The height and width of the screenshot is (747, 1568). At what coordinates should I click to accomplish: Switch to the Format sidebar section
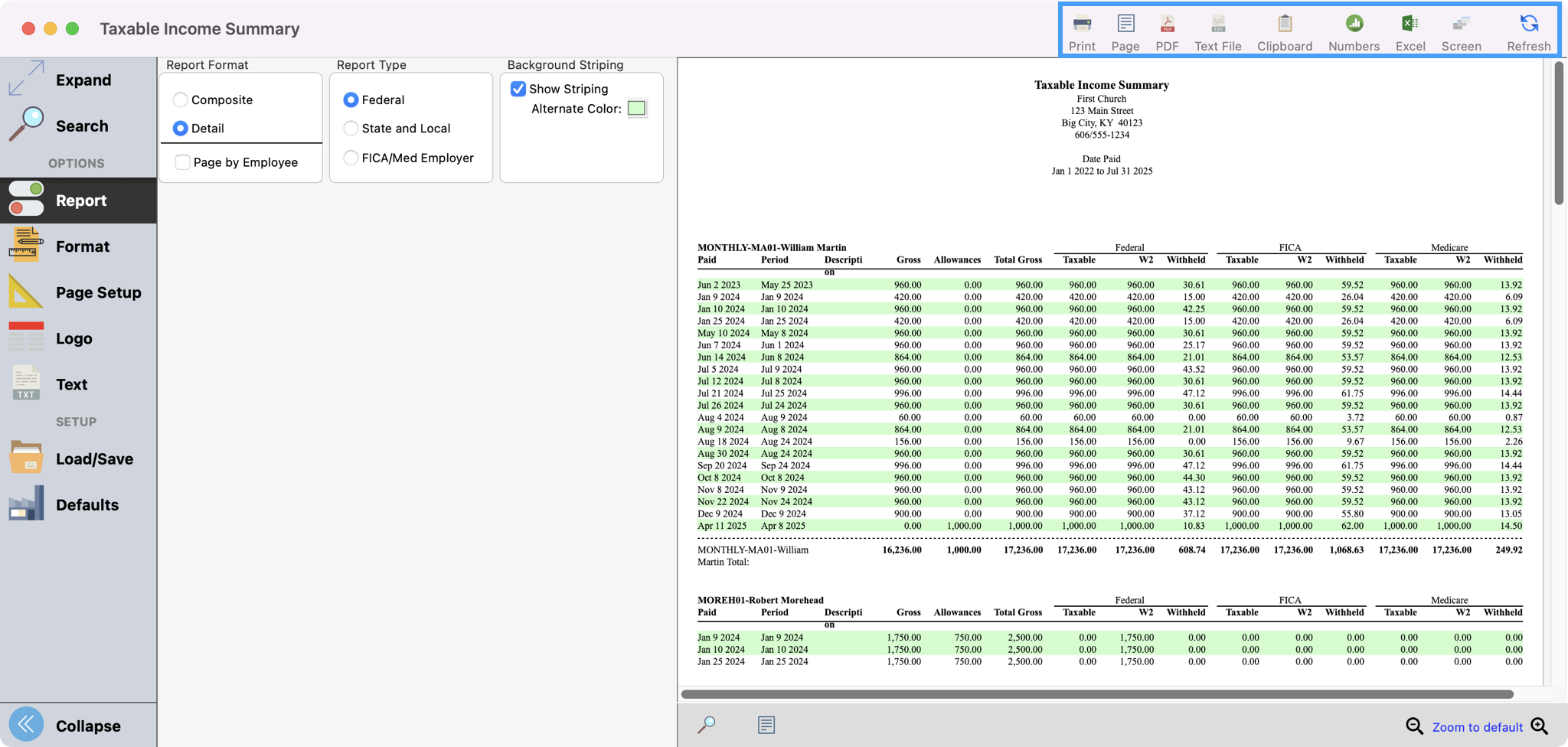pos(82,246)
